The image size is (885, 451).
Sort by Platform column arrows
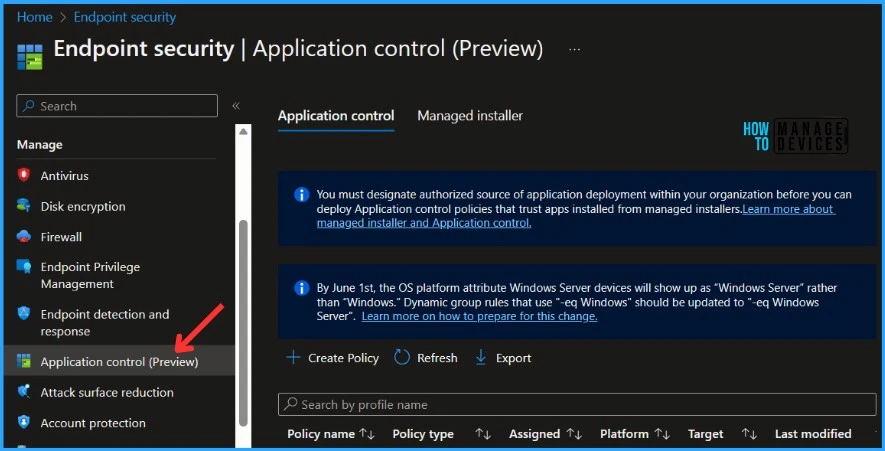[661, 434]
